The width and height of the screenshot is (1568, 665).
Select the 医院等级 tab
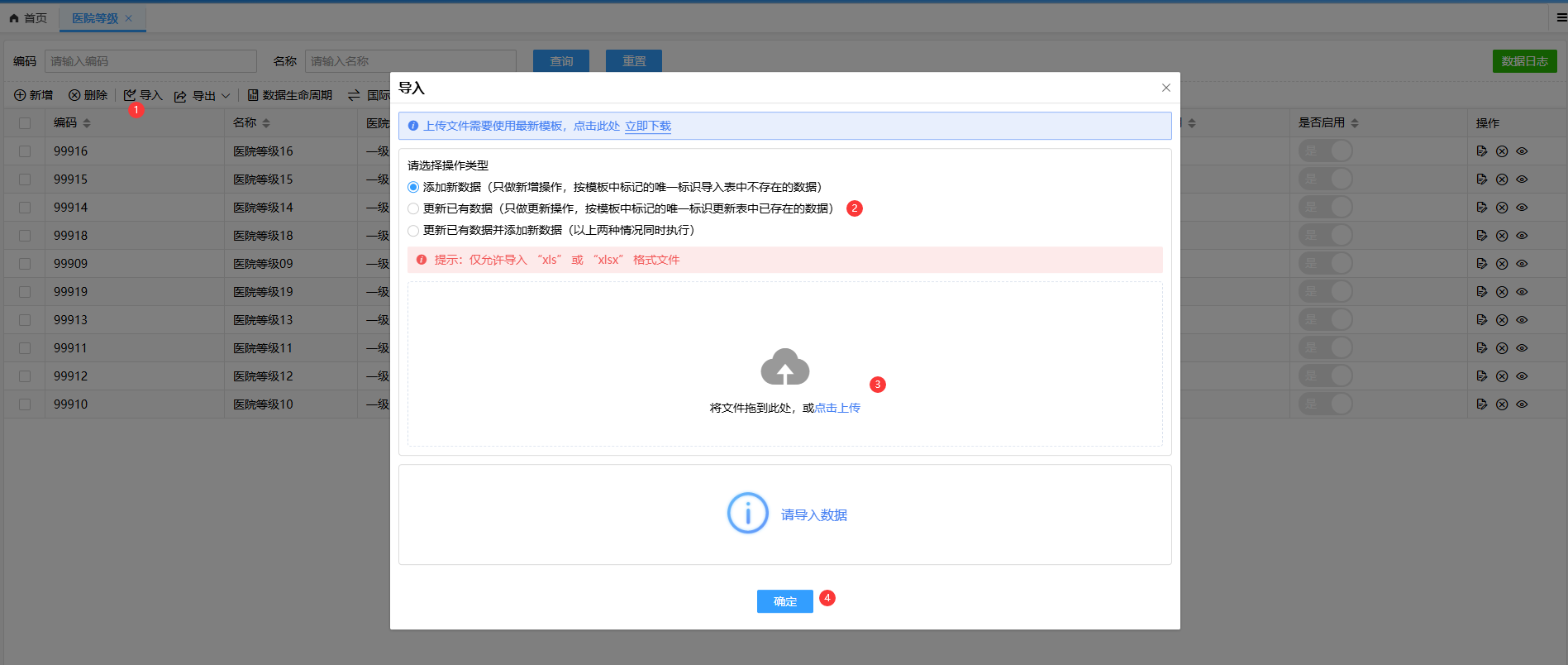(95, 18)
